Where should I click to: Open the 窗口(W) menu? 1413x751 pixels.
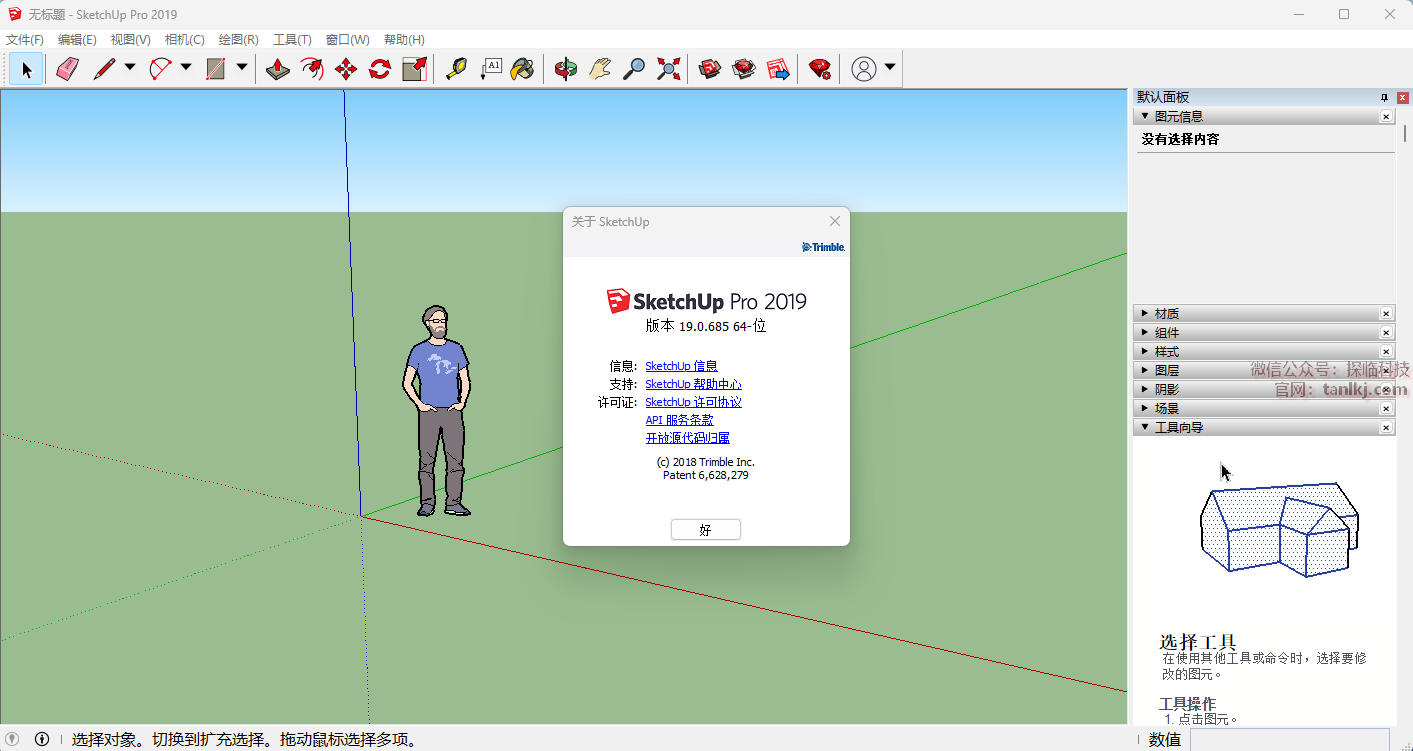click(347, 40)
